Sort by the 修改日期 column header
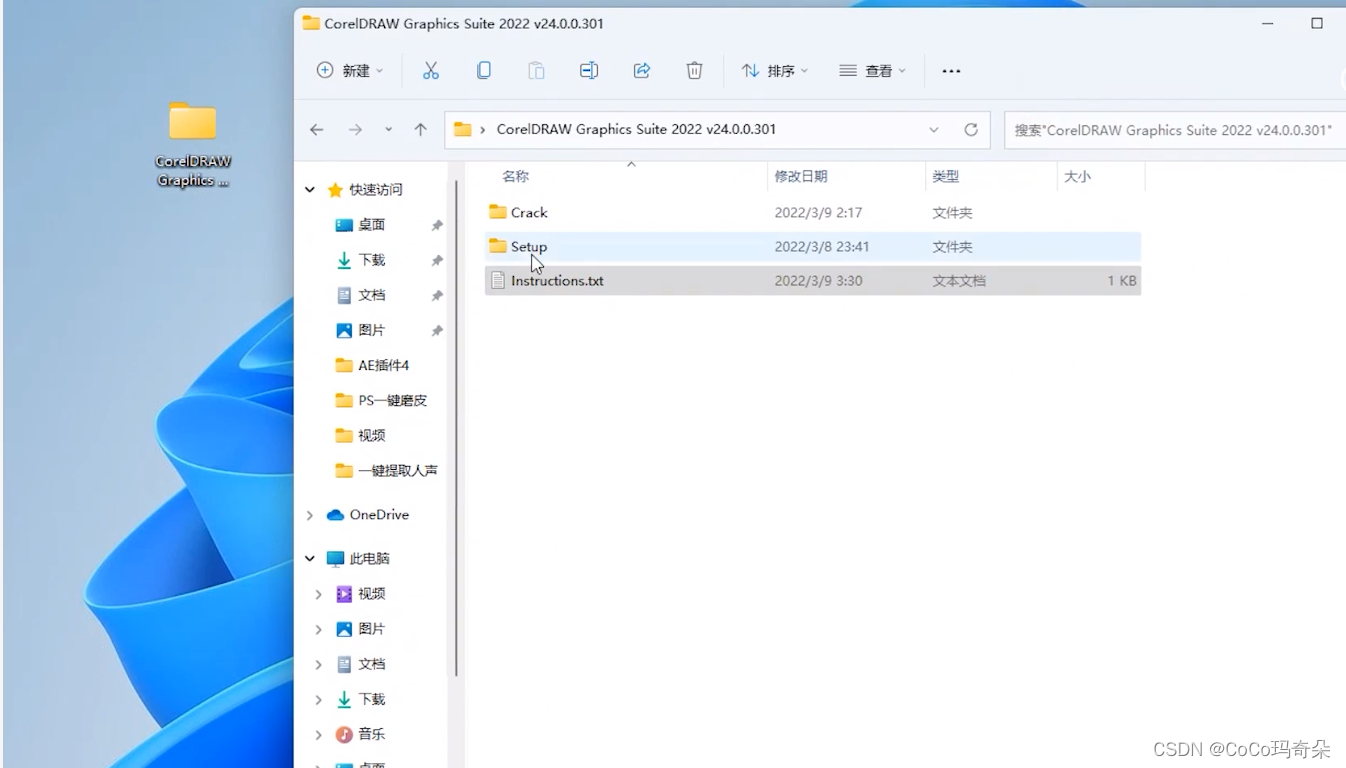 point(801,176)
